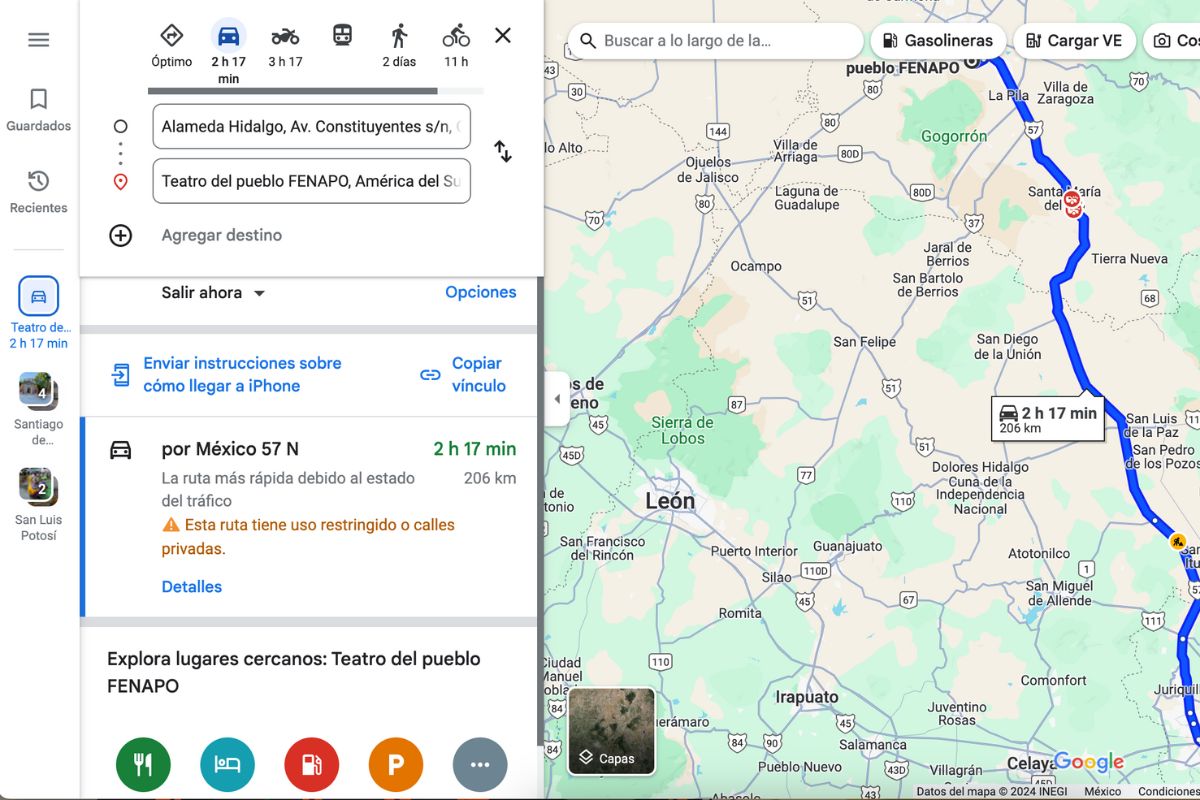The height and width of the screenshot is (800, 1200).
Task: Collapse the side panel arrow
Action: [x=557, y=399]
